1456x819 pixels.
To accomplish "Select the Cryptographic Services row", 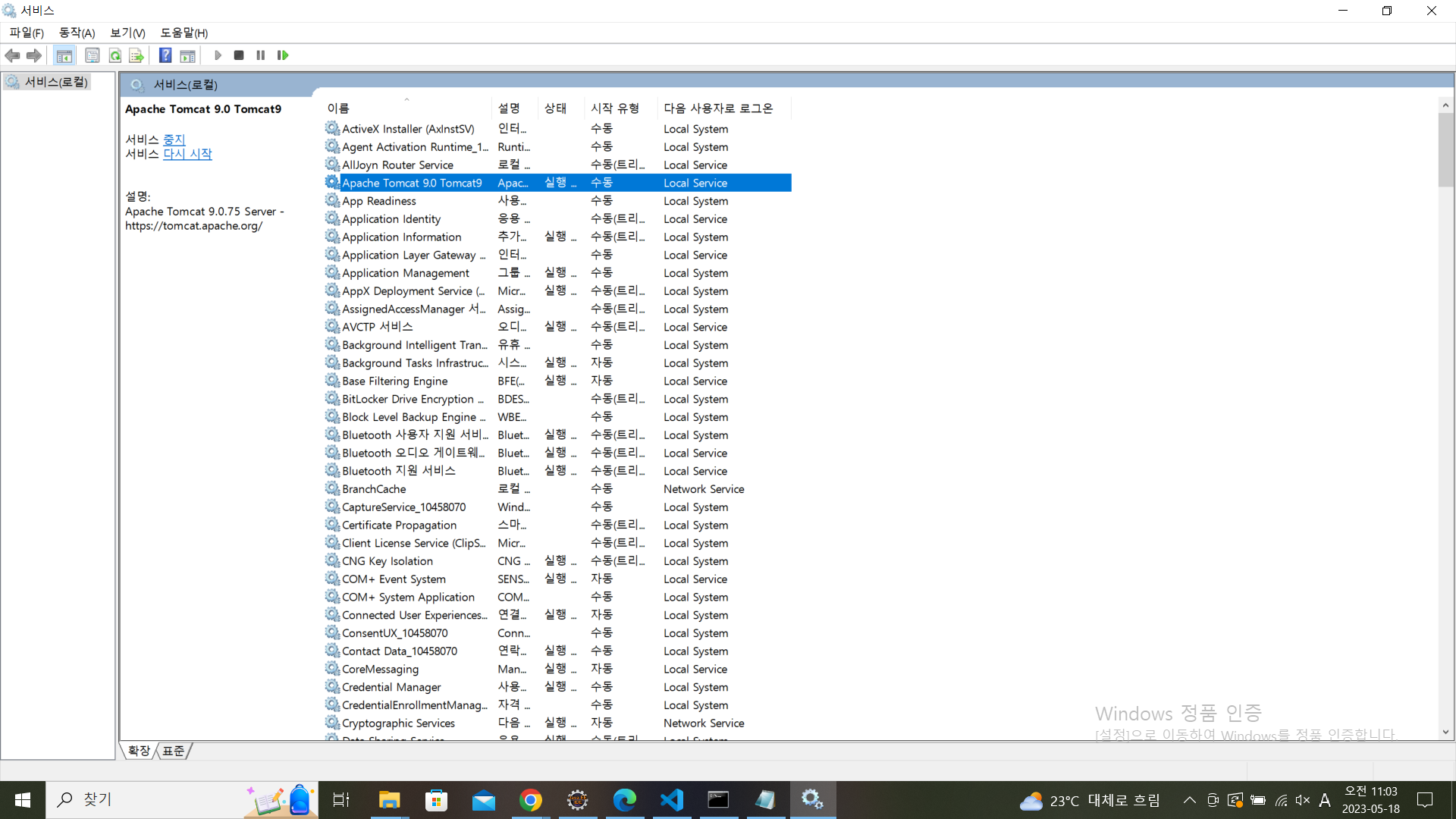I will (557, 723).
